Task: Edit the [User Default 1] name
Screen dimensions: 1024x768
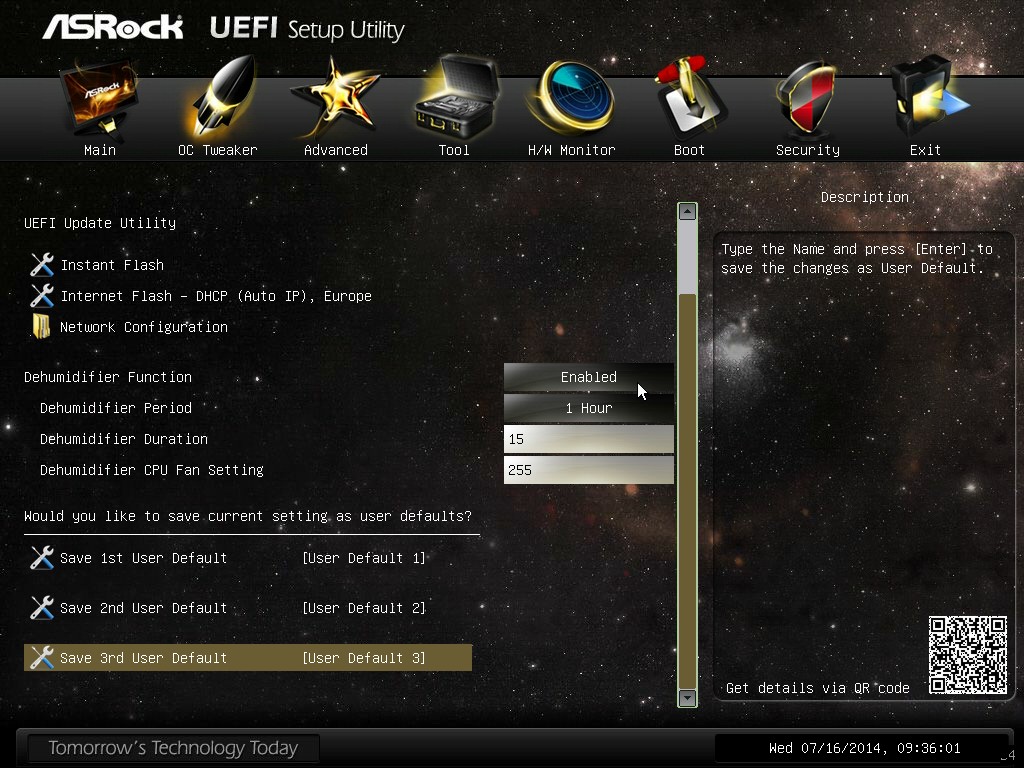Action: (x=364, y=558)
